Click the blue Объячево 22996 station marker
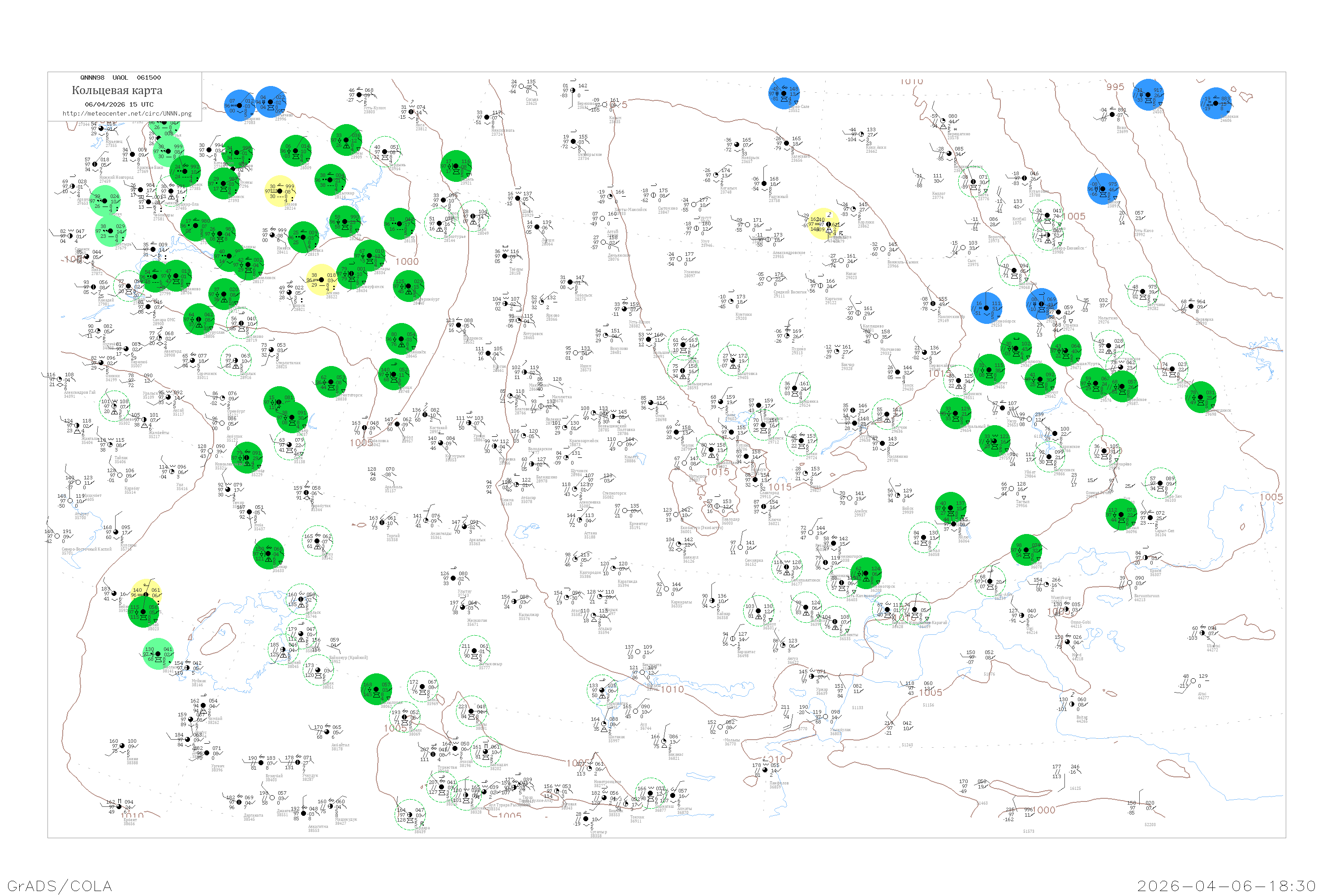Image resolution: width=1344 pixels, height=896 pixels. tap(271, 102)
